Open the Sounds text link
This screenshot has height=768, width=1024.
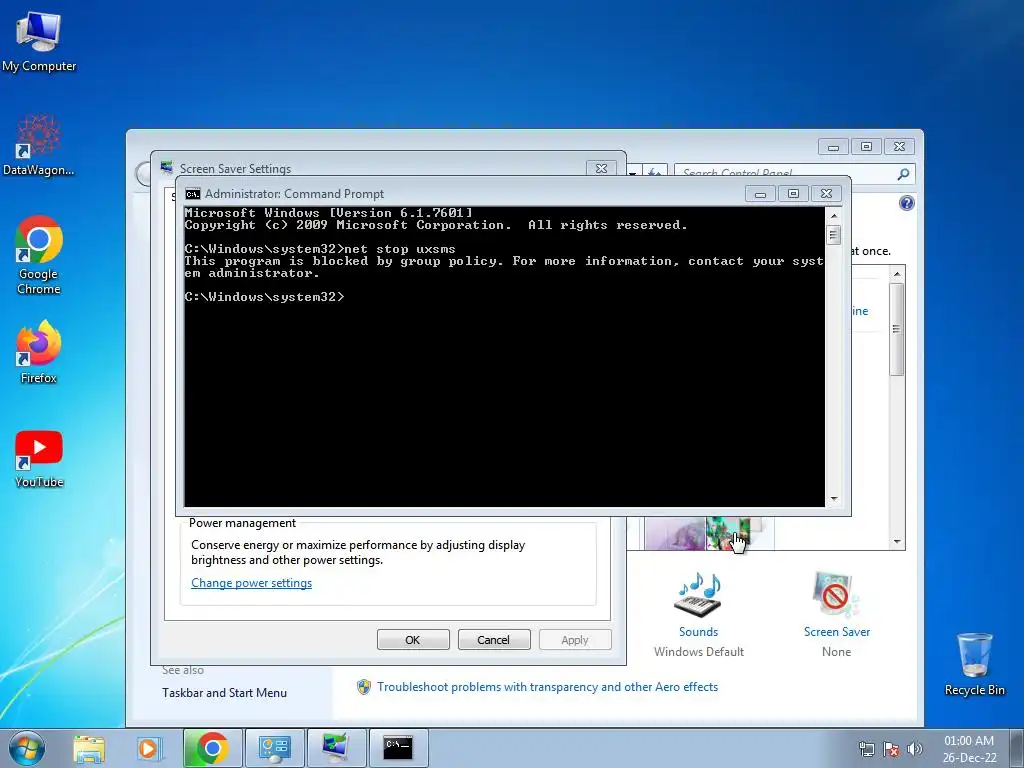698,632
